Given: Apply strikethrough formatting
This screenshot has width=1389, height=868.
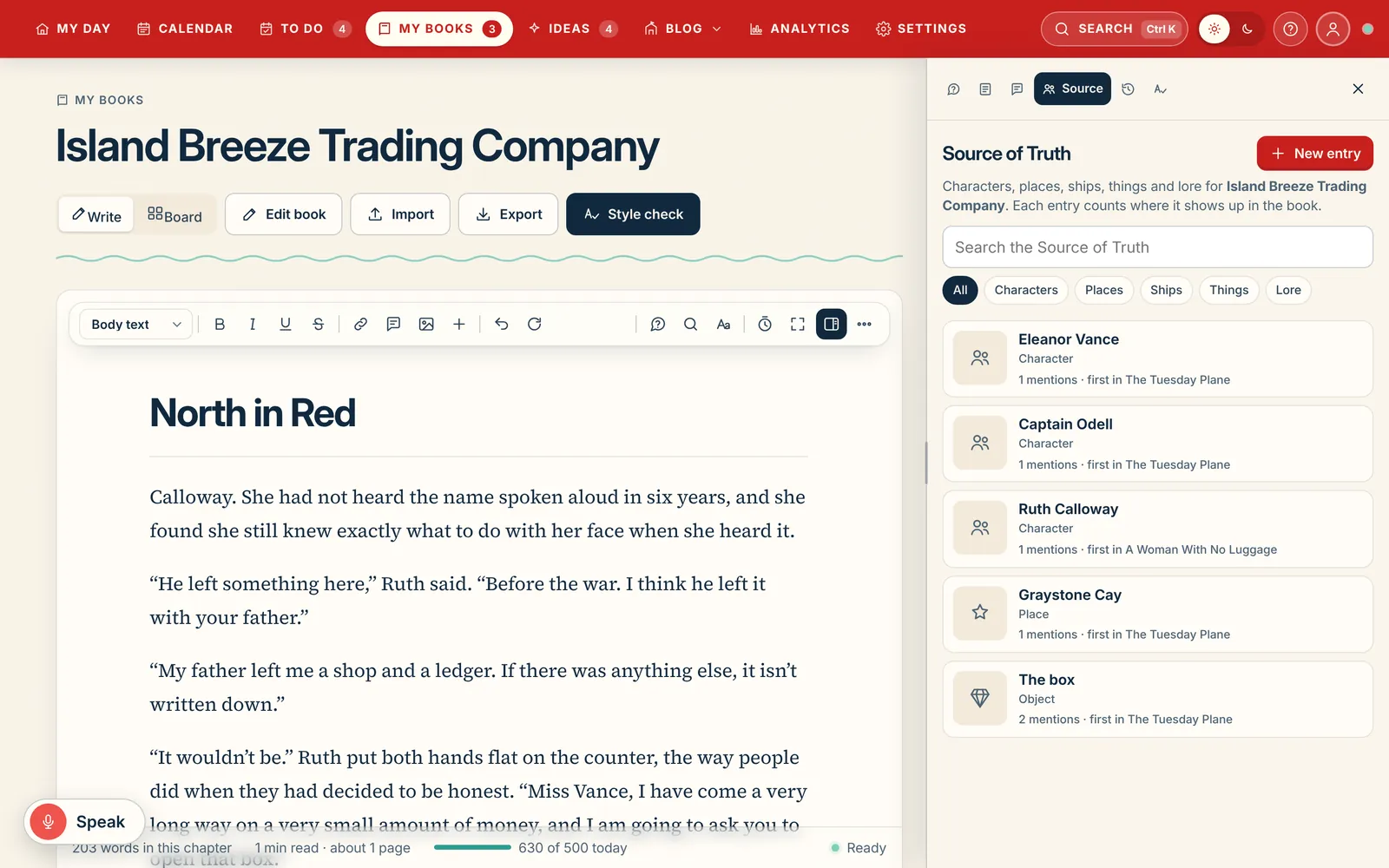Looking at the screenshot, I should [x=319, y=324].
